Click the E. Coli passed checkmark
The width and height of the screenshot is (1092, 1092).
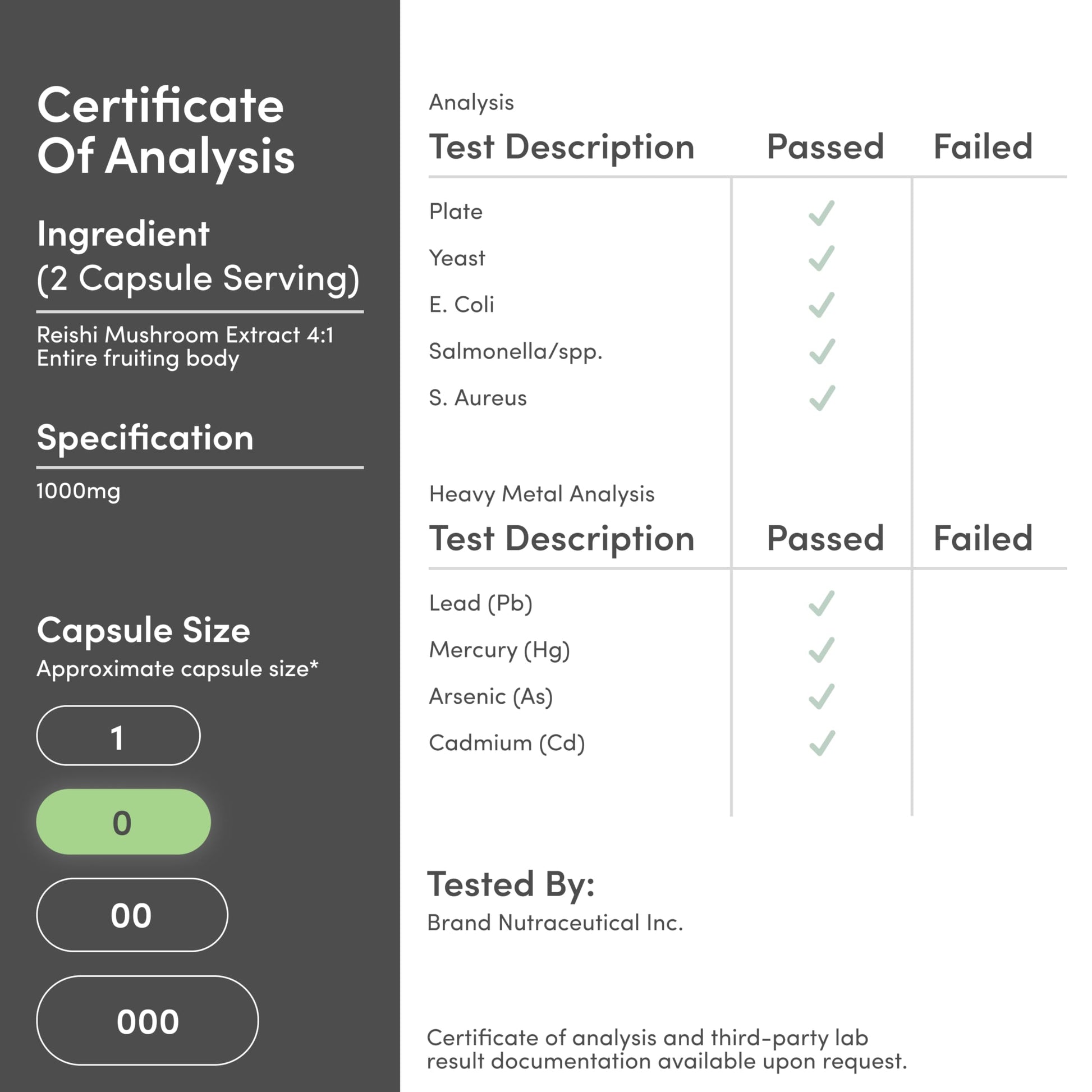(x=822, y=305)
